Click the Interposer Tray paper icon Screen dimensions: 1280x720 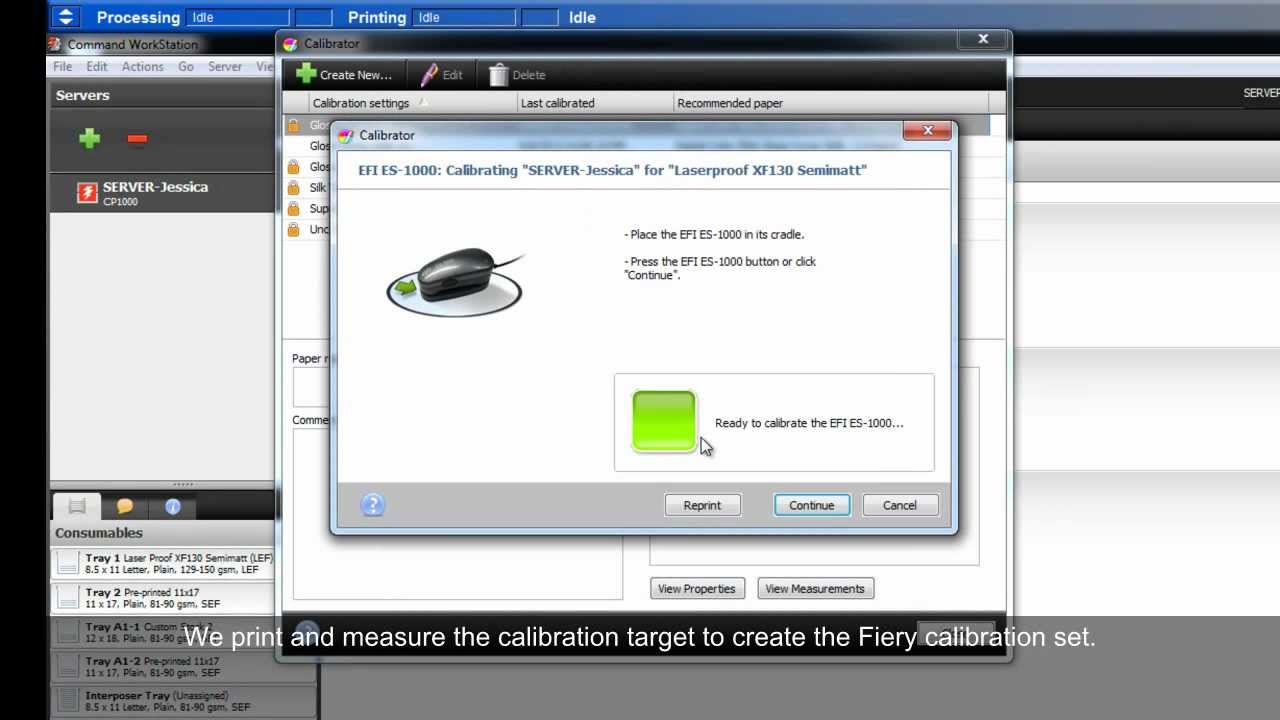[67, 700]
